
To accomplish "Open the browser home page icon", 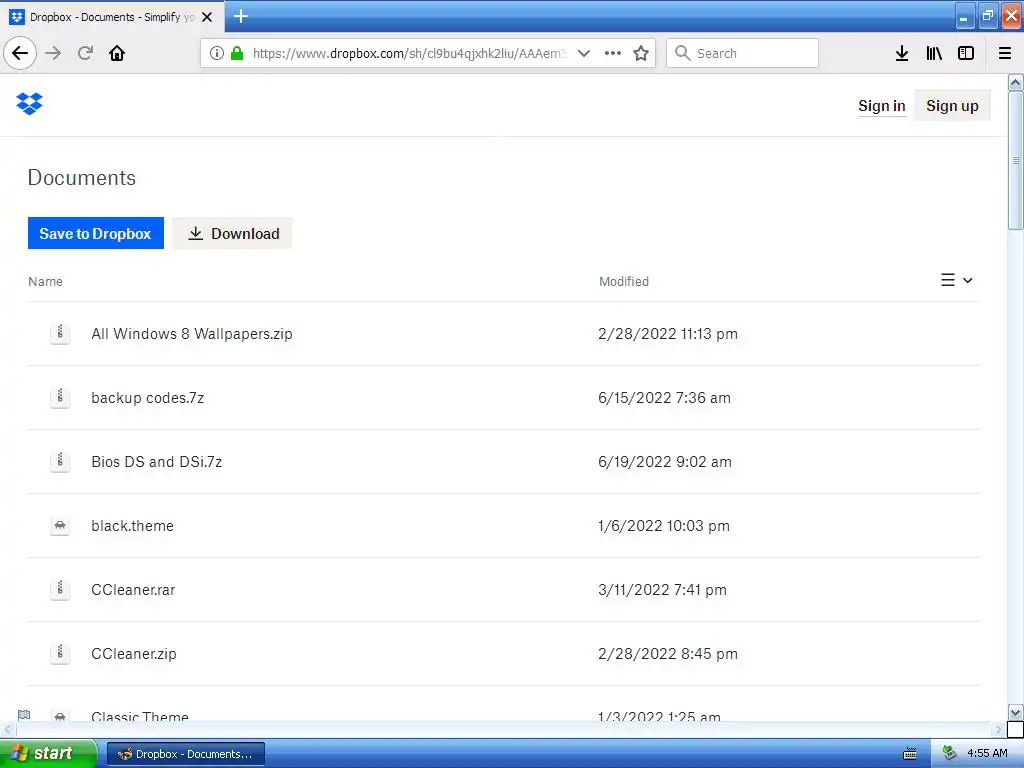I will click(117, 53).
